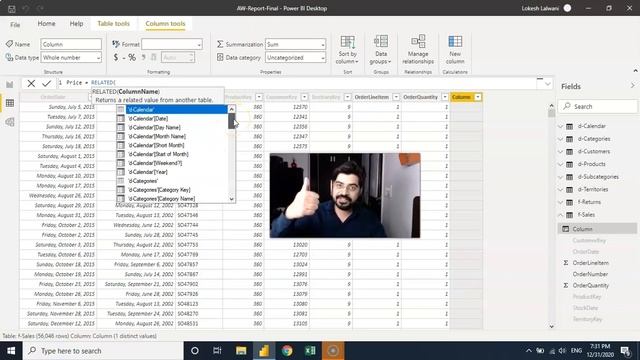Choose 'd-Calendar'[Month Name] suggestion

(x=172, y=136)
